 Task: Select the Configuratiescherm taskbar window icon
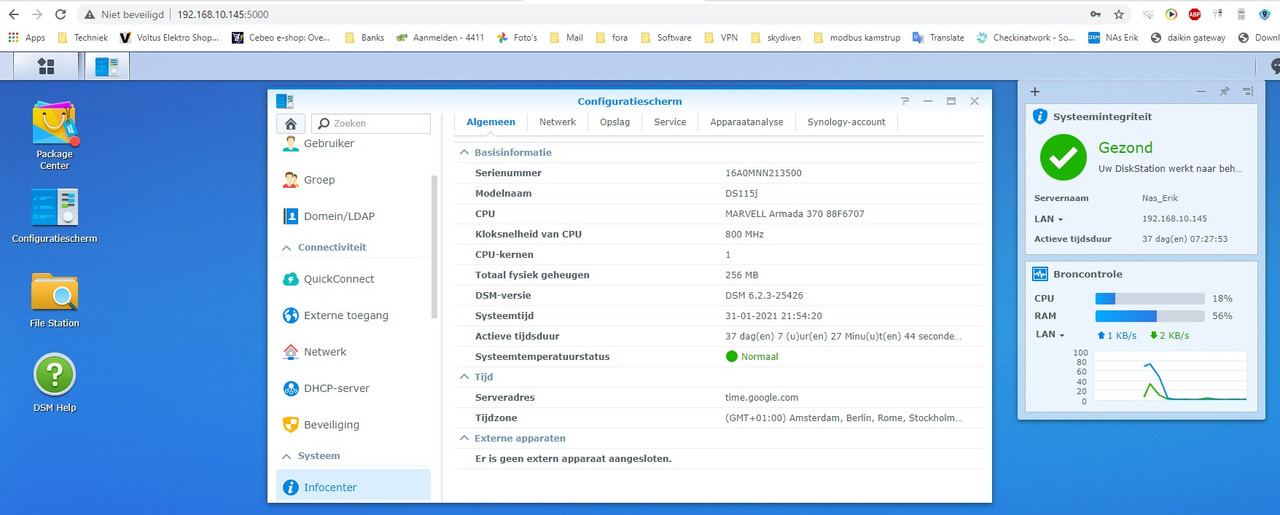107,66
